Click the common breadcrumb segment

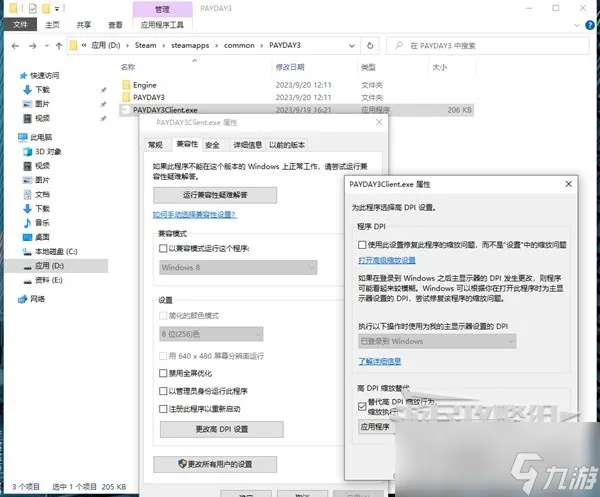coord(239,45)
